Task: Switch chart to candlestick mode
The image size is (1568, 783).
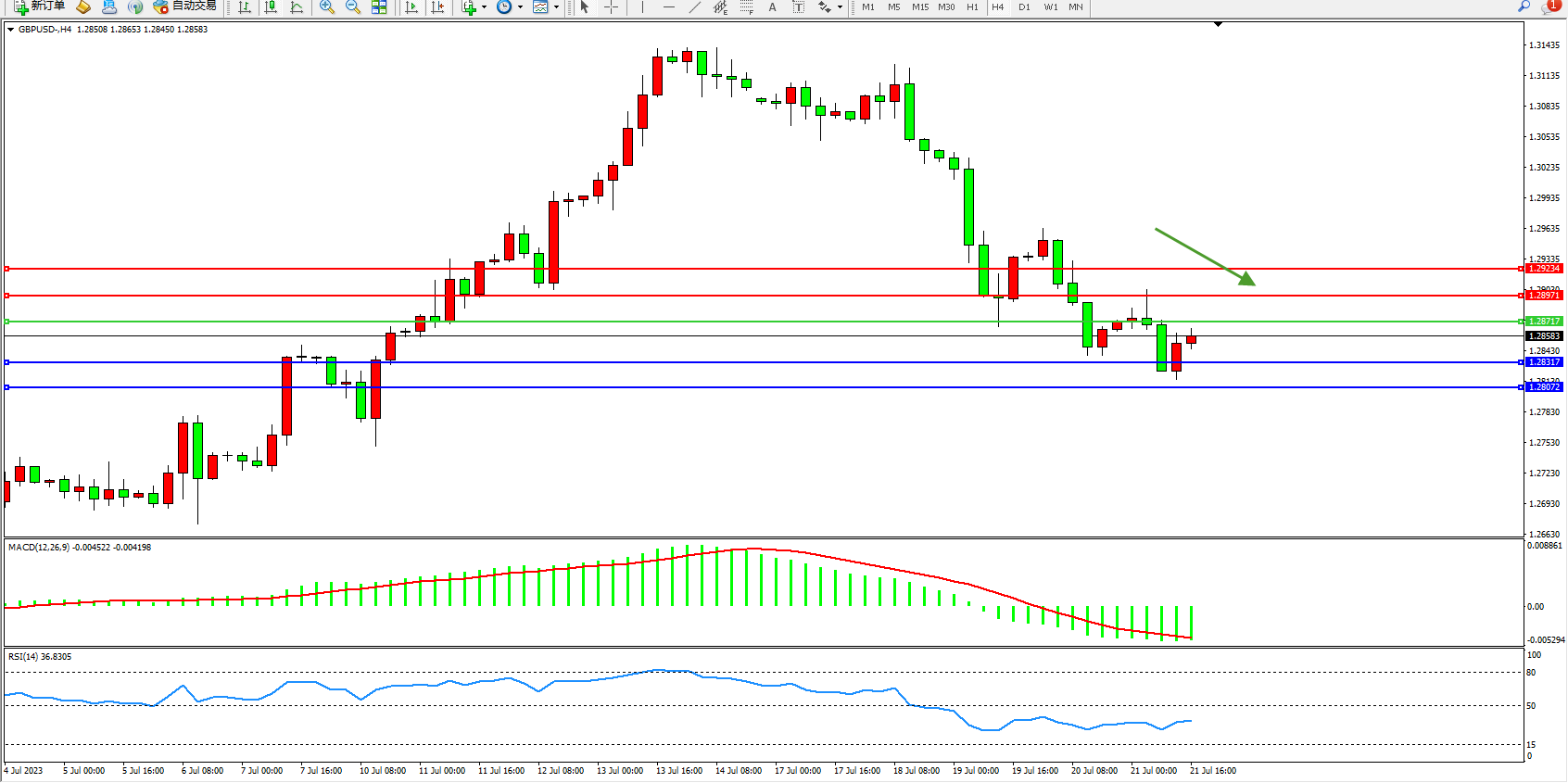Action: click(x=271, y=7)
